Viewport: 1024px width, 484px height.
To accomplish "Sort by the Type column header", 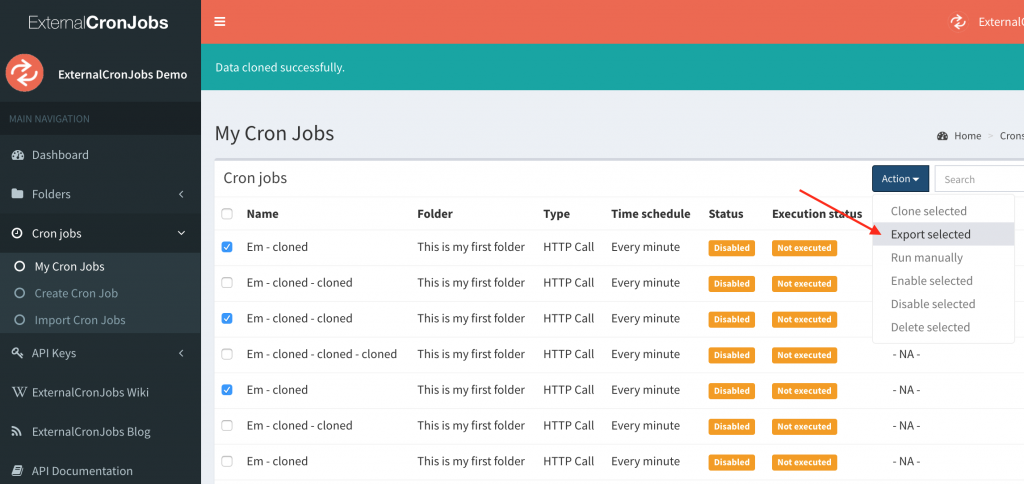I will 556,214.
